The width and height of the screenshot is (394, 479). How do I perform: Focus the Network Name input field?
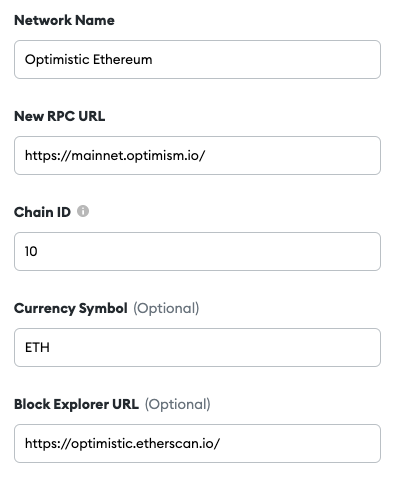(x=197, y=60)
